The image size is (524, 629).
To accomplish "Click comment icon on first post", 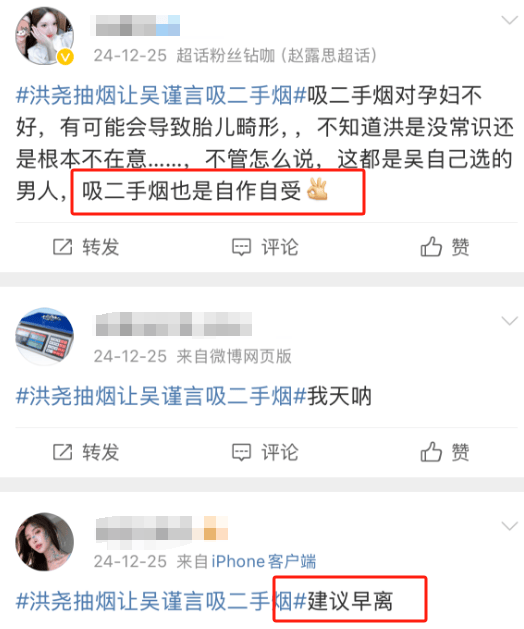I will click(242, 247).
